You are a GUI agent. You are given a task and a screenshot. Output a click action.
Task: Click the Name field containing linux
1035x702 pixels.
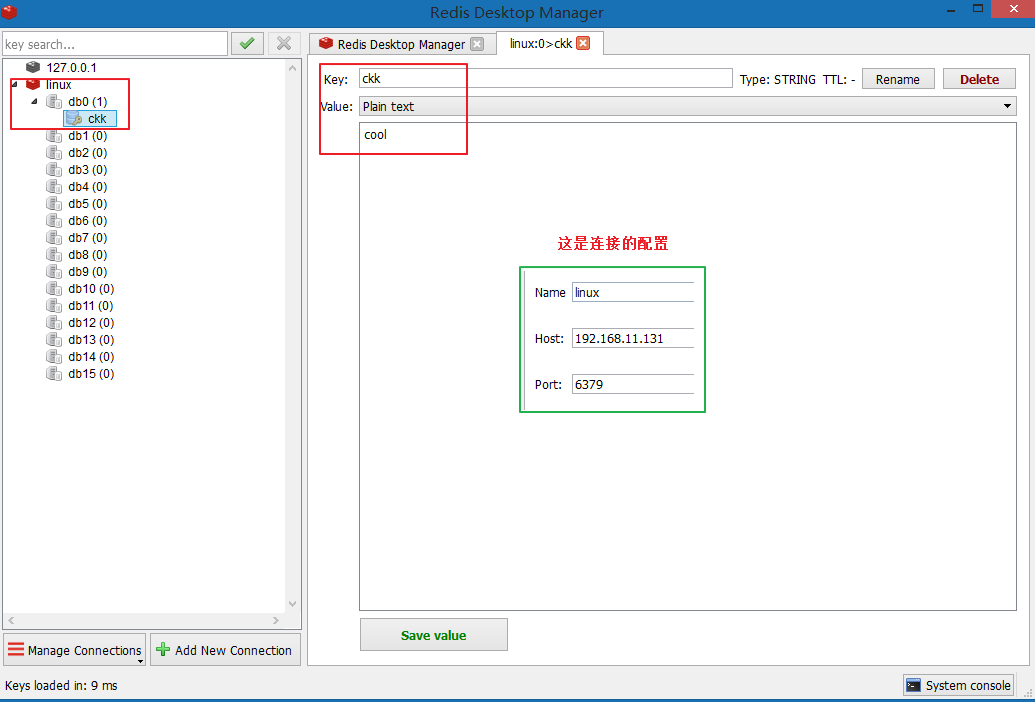pyautogui.click(x=632, y=292)
